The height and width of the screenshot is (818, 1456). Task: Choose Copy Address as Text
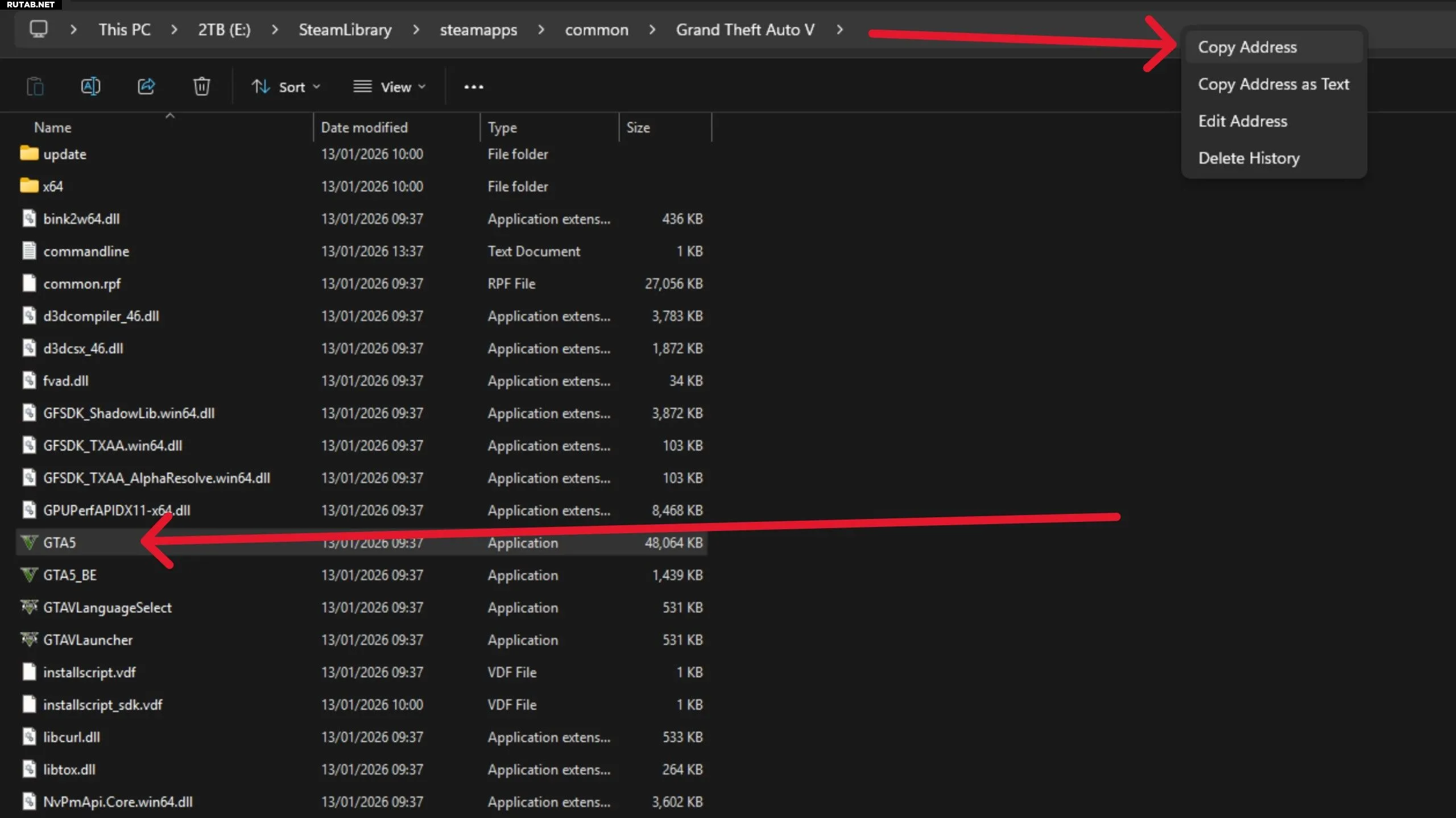1273,84
